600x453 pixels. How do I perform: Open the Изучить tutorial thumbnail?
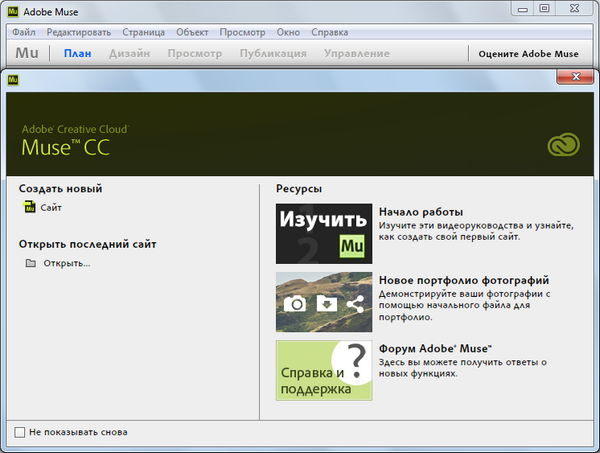324,232
